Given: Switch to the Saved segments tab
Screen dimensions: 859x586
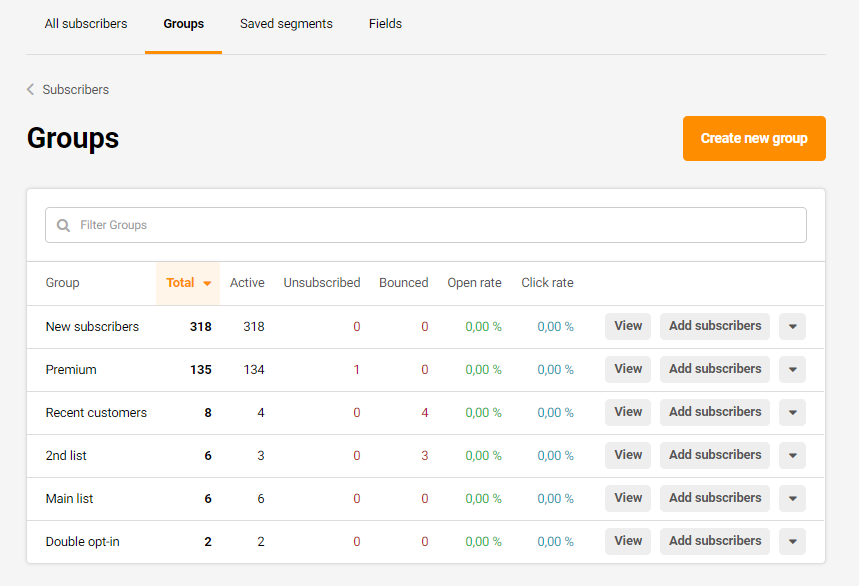Looking at the screenshot, I should (x=286, y=23).
